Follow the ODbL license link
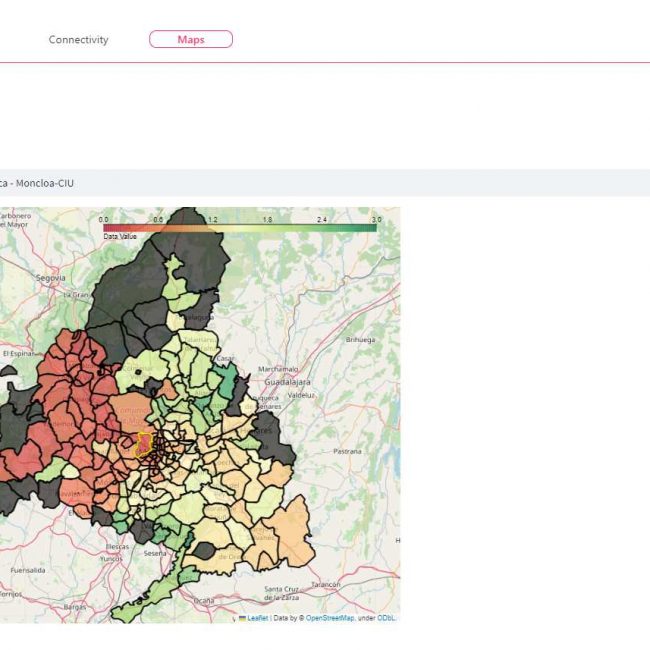The height and width of the screenshot is (650, 650). (386, 618)
